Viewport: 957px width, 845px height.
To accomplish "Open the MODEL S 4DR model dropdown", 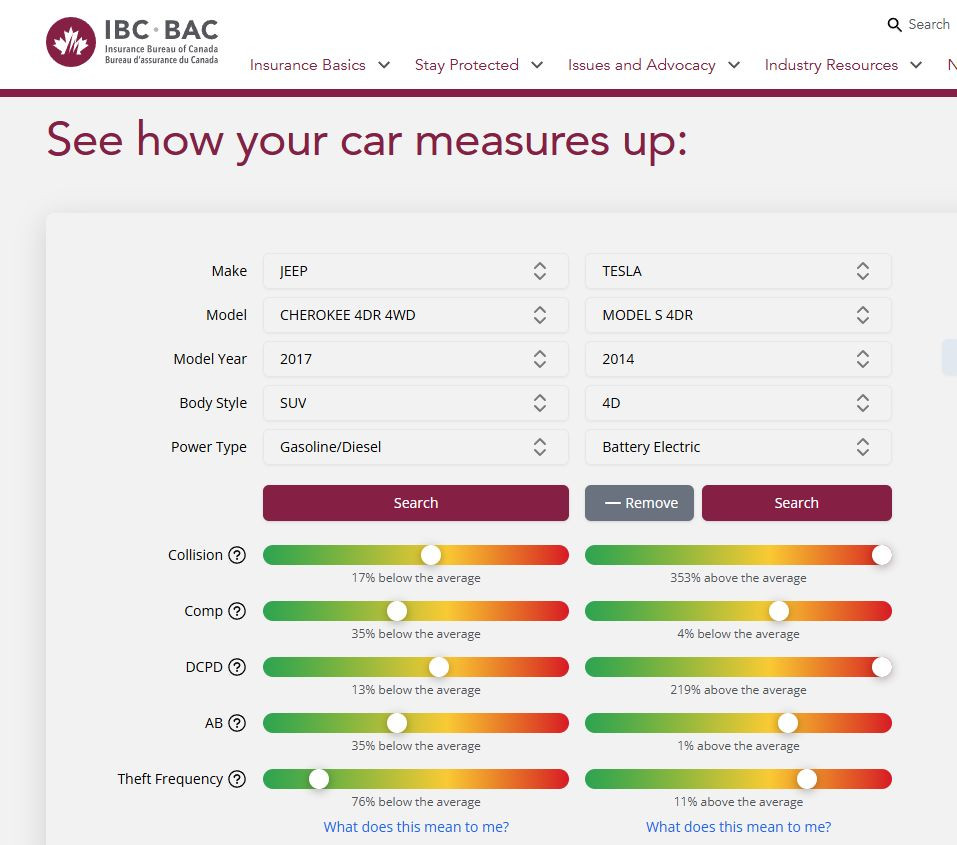I will tap(738, 315).
